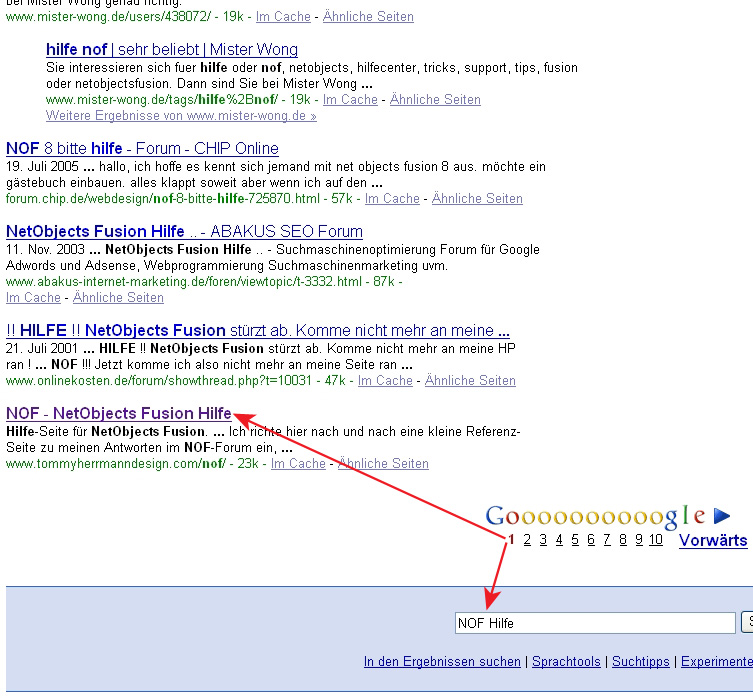Image resolution: width=753 pixels, height=698 pixels.
Task: Click the blue next-page arrow icon
Action: pyautogui.click(x=721, y=516)
